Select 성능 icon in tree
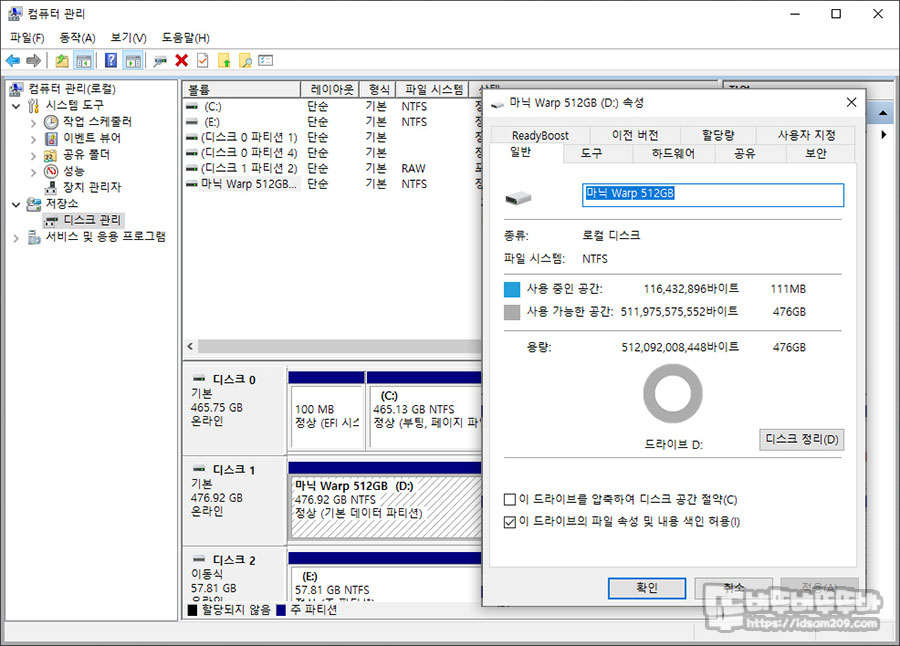Image resolution: width=900 pixels, height=646 pixels. 52,171
